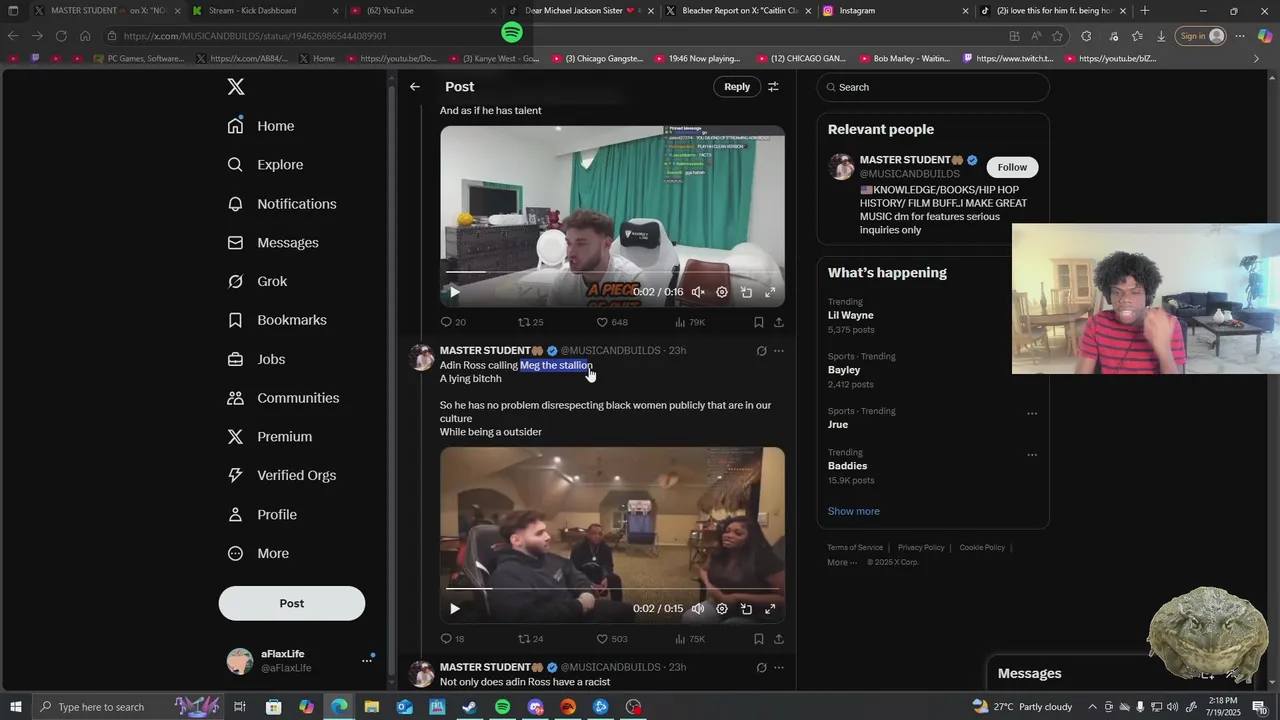Share the post with 648 likes
This screenshot has width=1280, height=720.
779,322
